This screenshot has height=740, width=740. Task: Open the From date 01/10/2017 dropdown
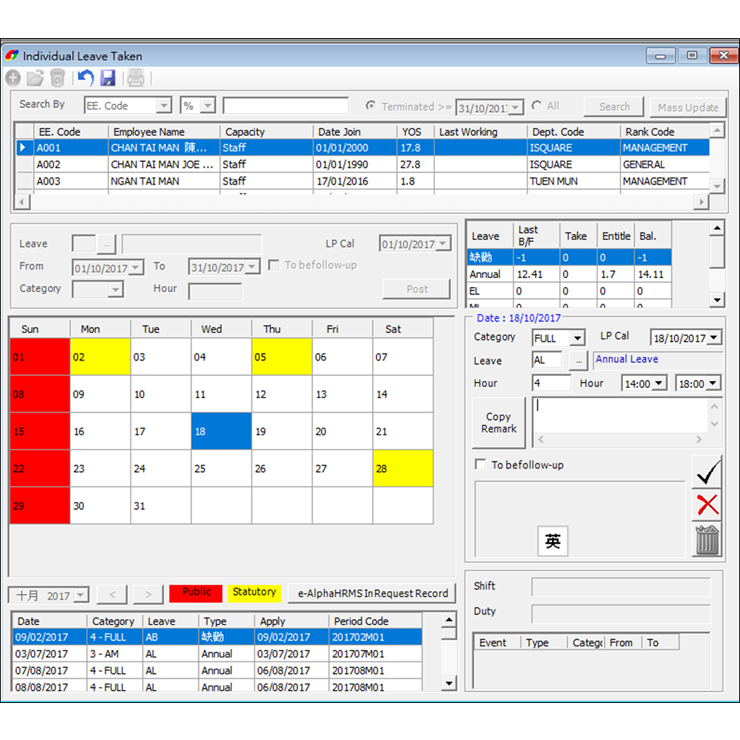(x=136, y=268)
